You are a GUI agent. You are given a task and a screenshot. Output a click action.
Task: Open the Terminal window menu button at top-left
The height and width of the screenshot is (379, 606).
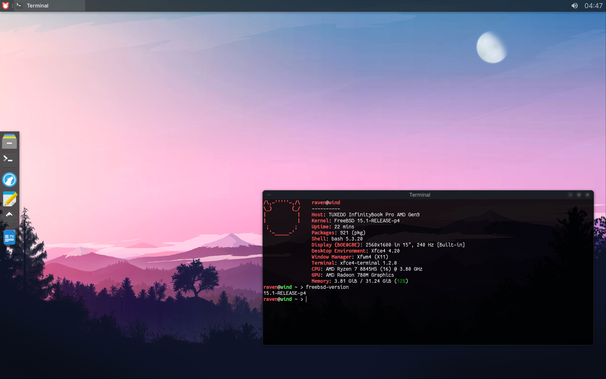[x=269, y=195]
